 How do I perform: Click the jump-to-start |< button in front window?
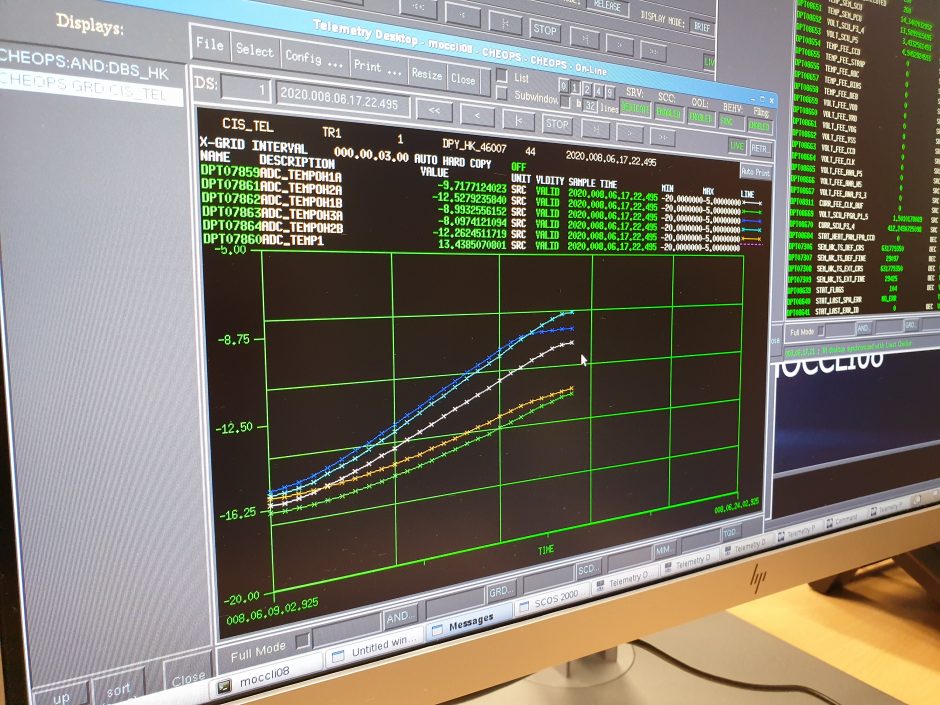(519, 120)
